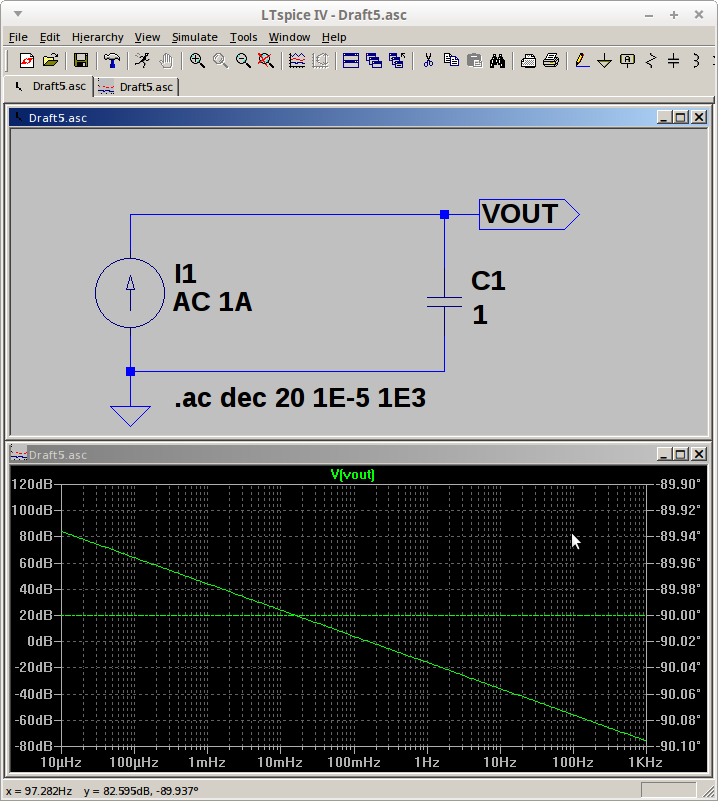Select the Label Net tool icon
Image resolution: width=718 pixels, height=801 pixels.
click(x=627, y=60)
